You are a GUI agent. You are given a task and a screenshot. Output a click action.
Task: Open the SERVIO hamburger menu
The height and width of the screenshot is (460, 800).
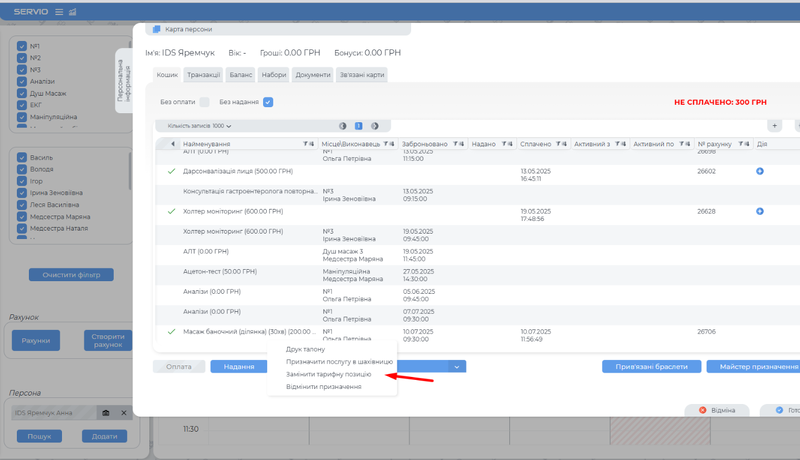pos(59,11)
